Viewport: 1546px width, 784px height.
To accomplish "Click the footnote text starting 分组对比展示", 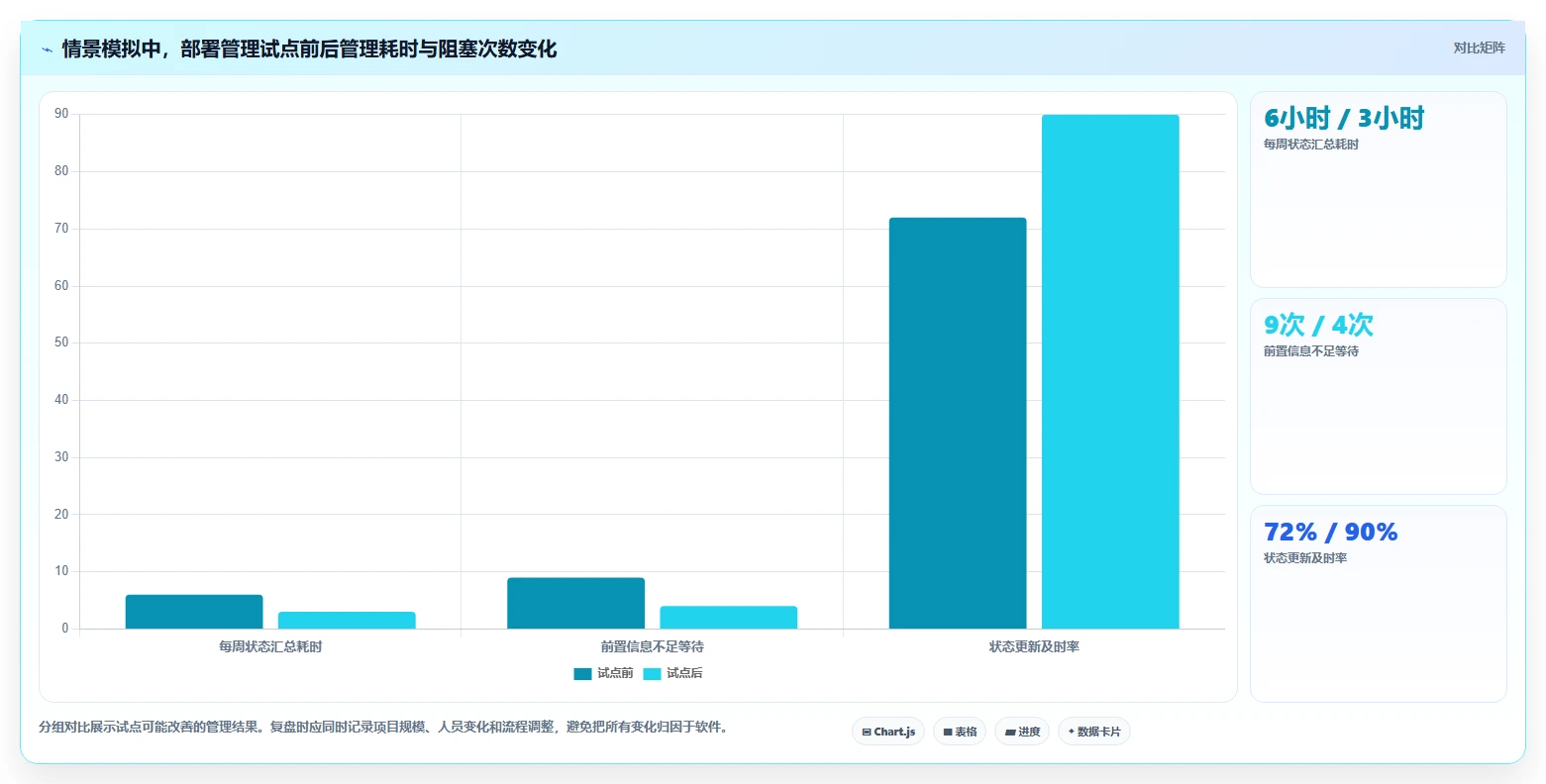I will 385,727.
